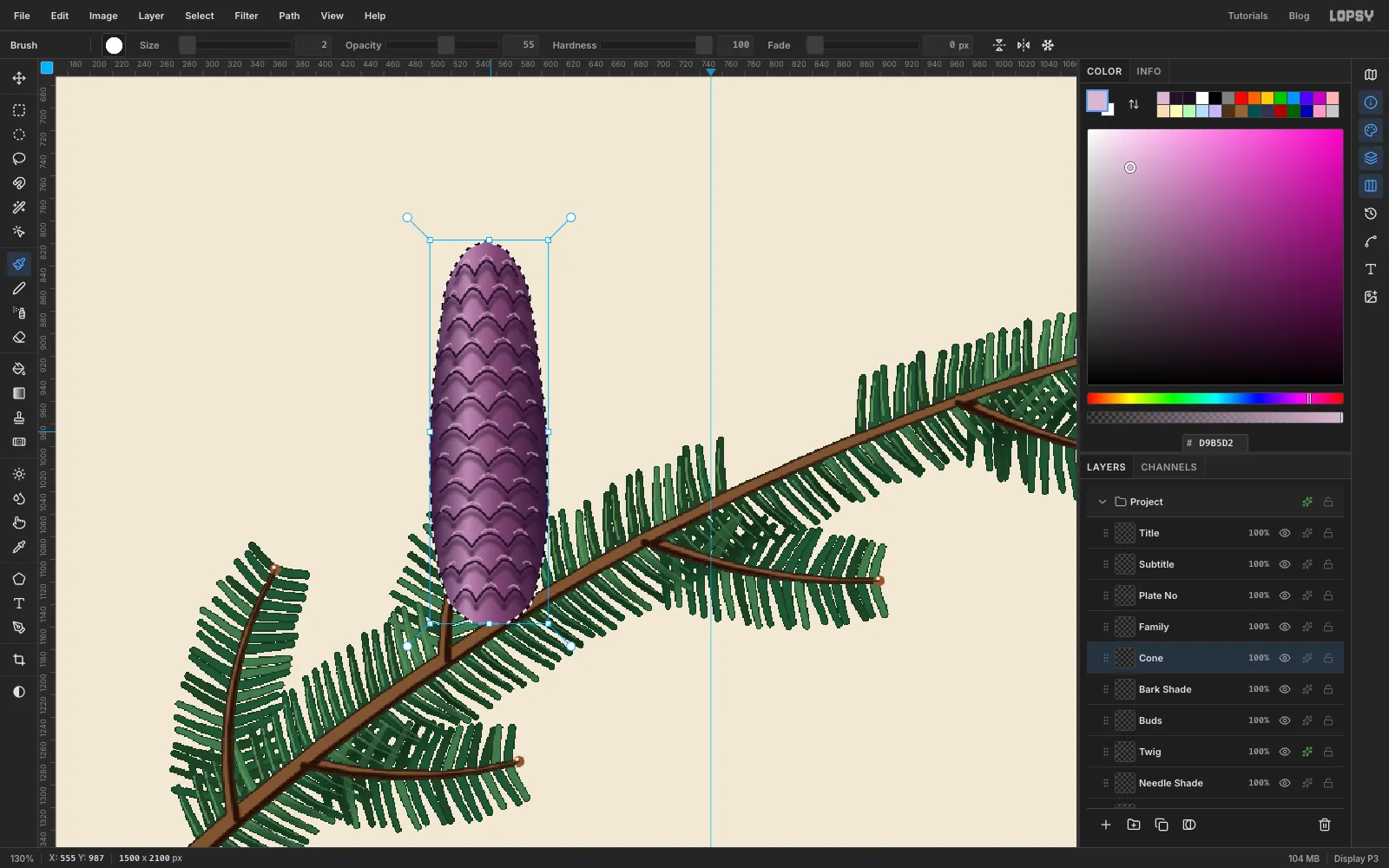Select the polygon Shape tool

tap(19, 579)
